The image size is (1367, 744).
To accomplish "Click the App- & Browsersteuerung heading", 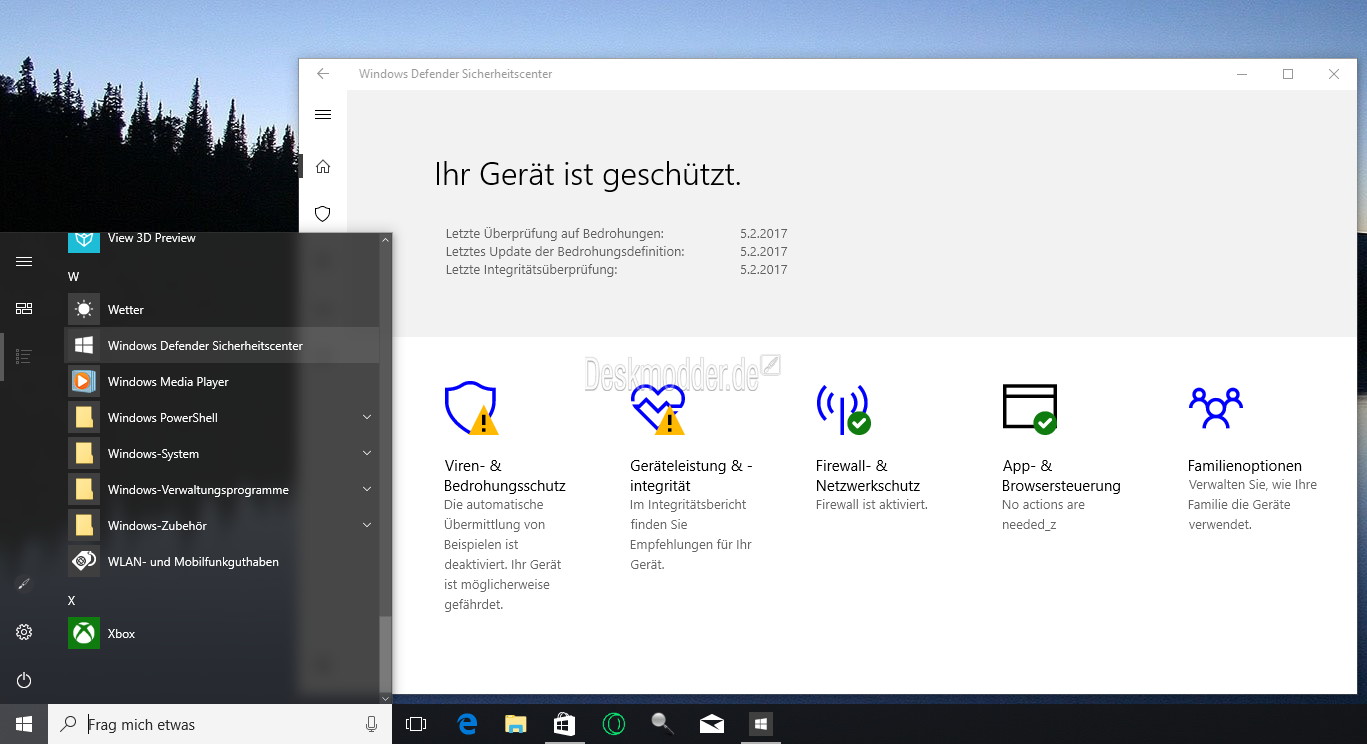I will [x=1061, y=476].
